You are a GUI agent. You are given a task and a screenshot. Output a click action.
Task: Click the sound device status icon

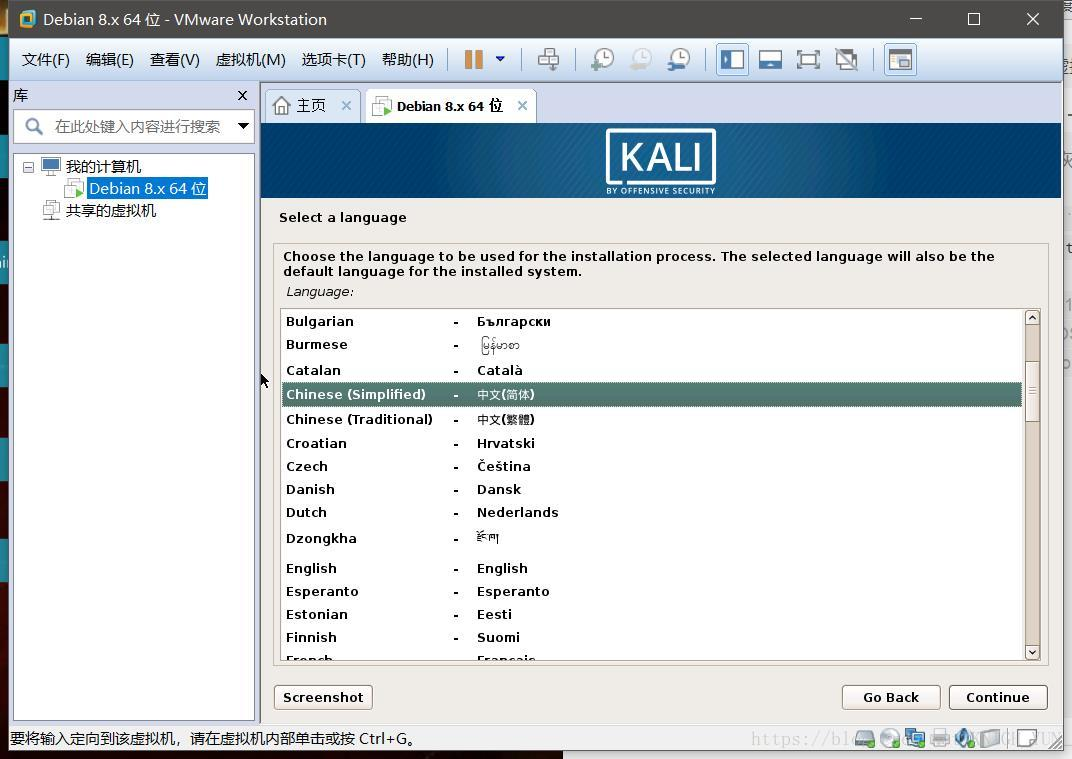(963, 738)
